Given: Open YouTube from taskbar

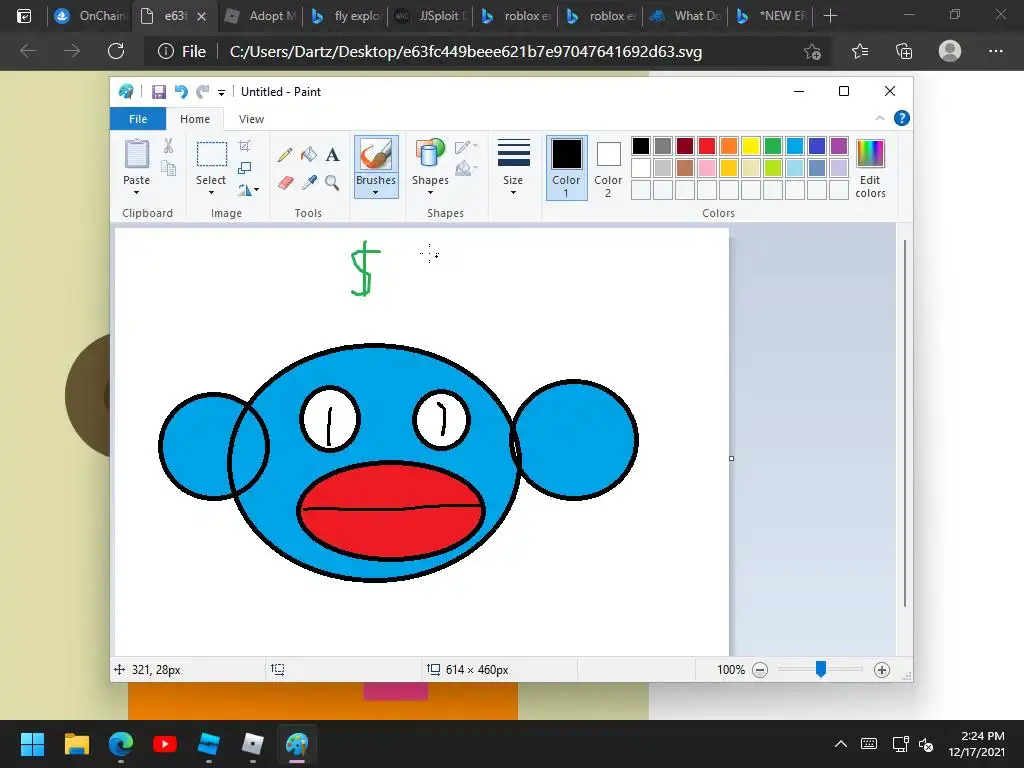Looking at the screenshot, I should [x=165, y=744].
